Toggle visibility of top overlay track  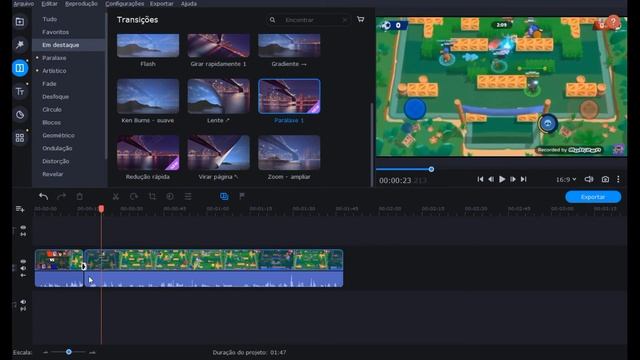[x=23, y=227]
